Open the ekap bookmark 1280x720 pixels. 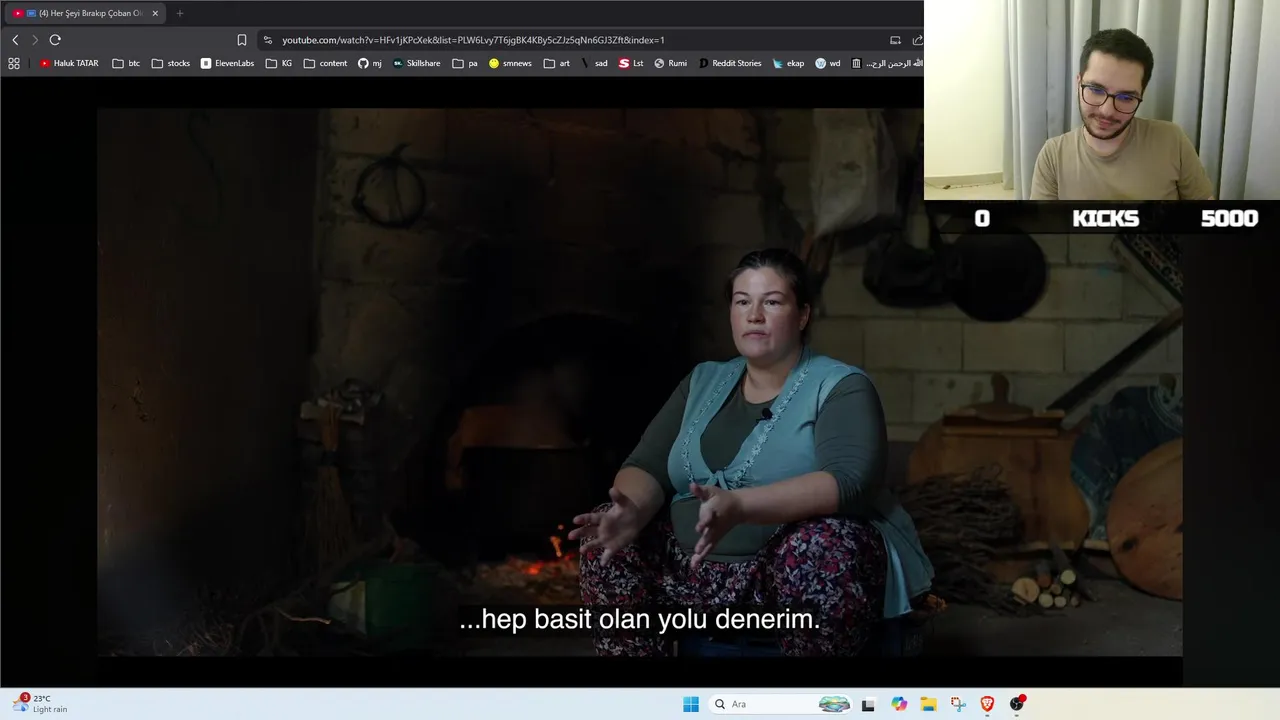(x=788, y=63)
